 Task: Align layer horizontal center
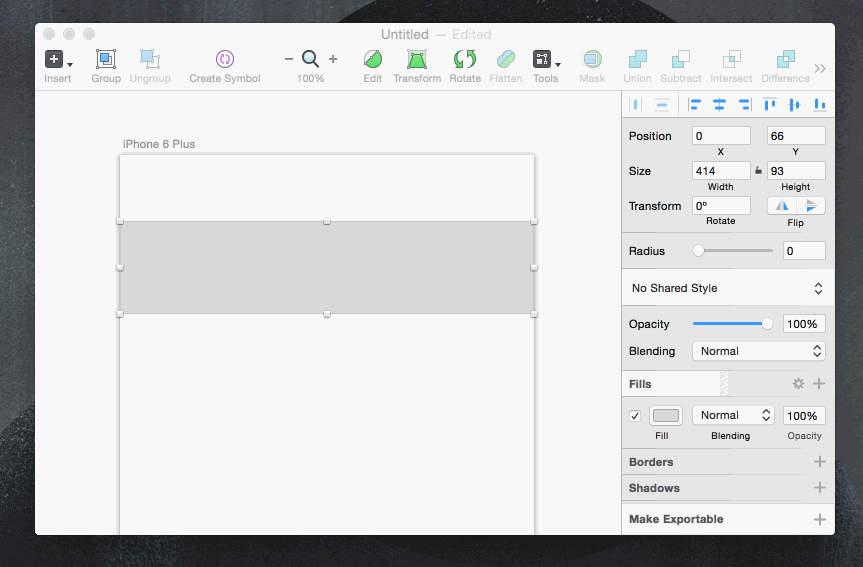[x=719, y=105]
